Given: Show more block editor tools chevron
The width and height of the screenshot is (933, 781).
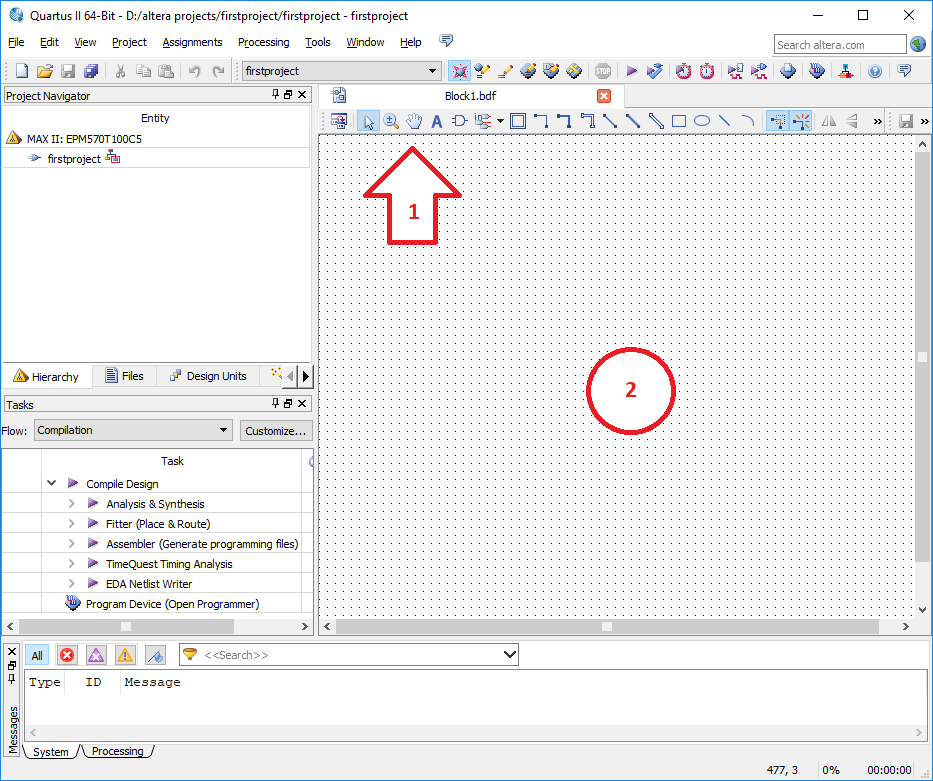Looking at the screenshot, I should pos(877,121).
